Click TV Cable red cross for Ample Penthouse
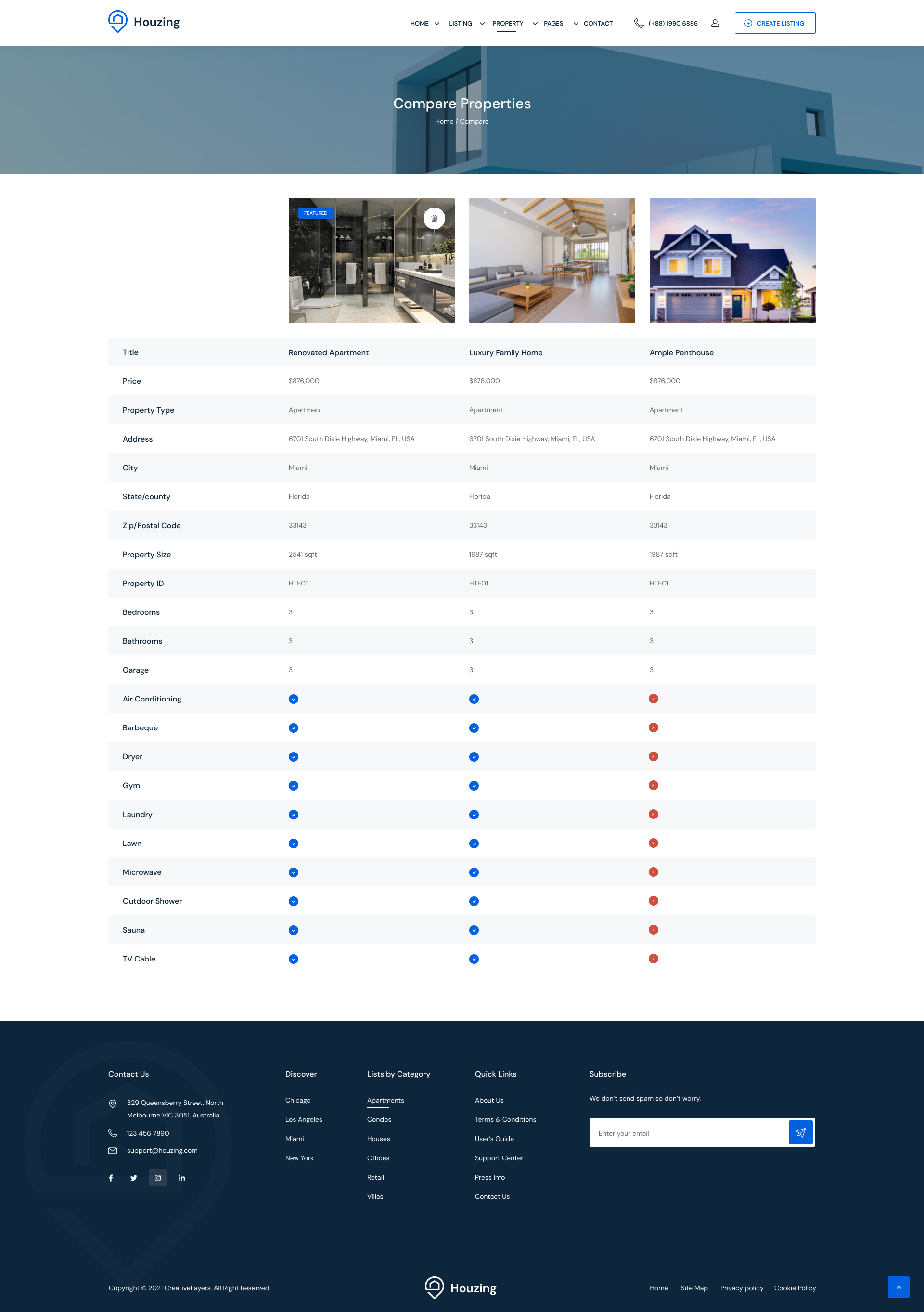Viewport: 924px width, 1312px height. tap(654, 959)
